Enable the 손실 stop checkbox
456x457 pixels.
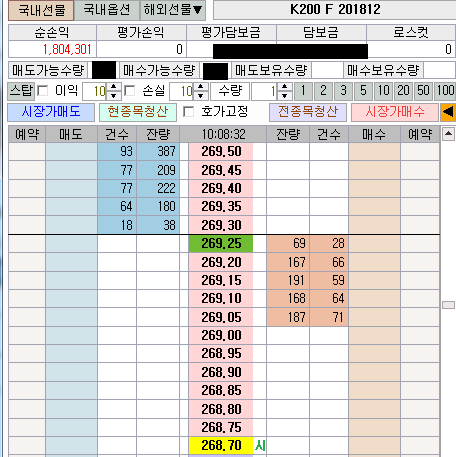tap(130, 91)
